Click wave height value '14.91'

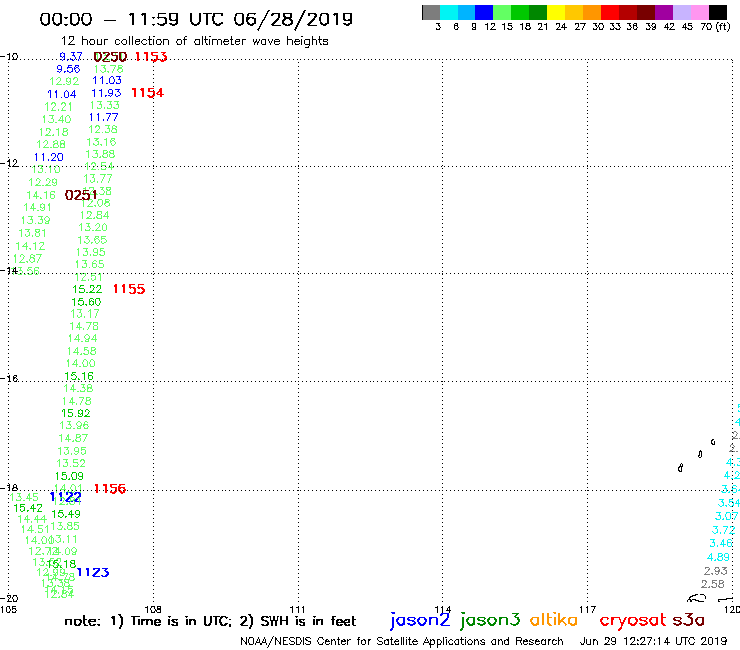(x=37, y=207)
